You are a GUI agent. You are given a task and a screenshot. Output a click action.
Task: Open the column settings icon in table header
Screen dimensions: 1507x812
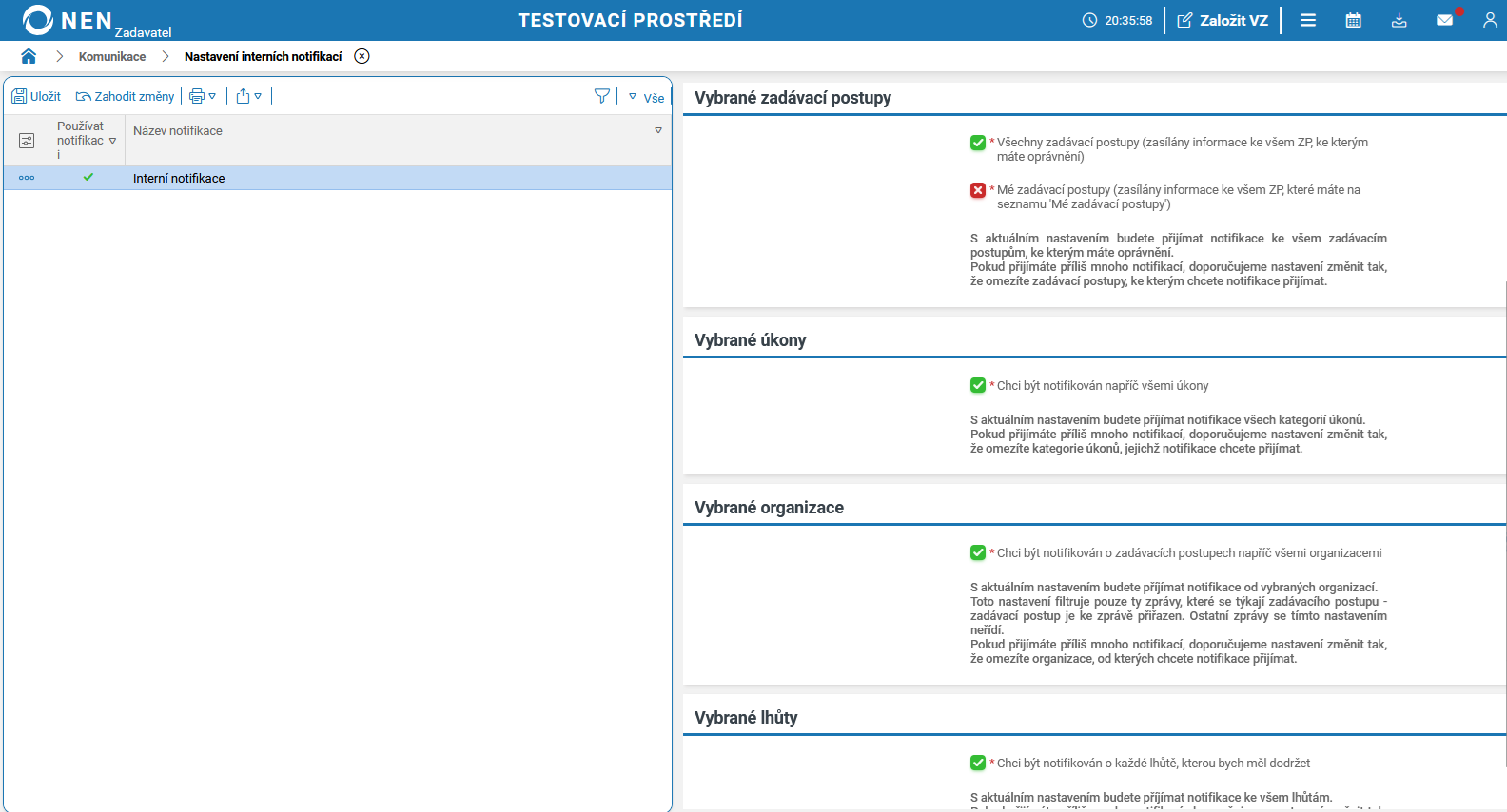[27, 141]
